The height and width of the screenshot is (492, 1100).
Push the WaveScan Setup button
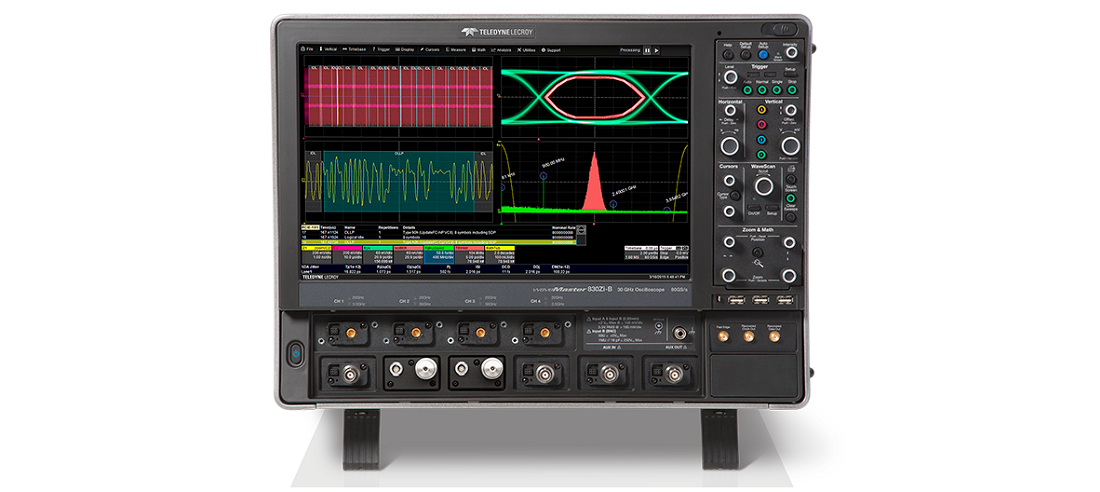pos(772,207)
